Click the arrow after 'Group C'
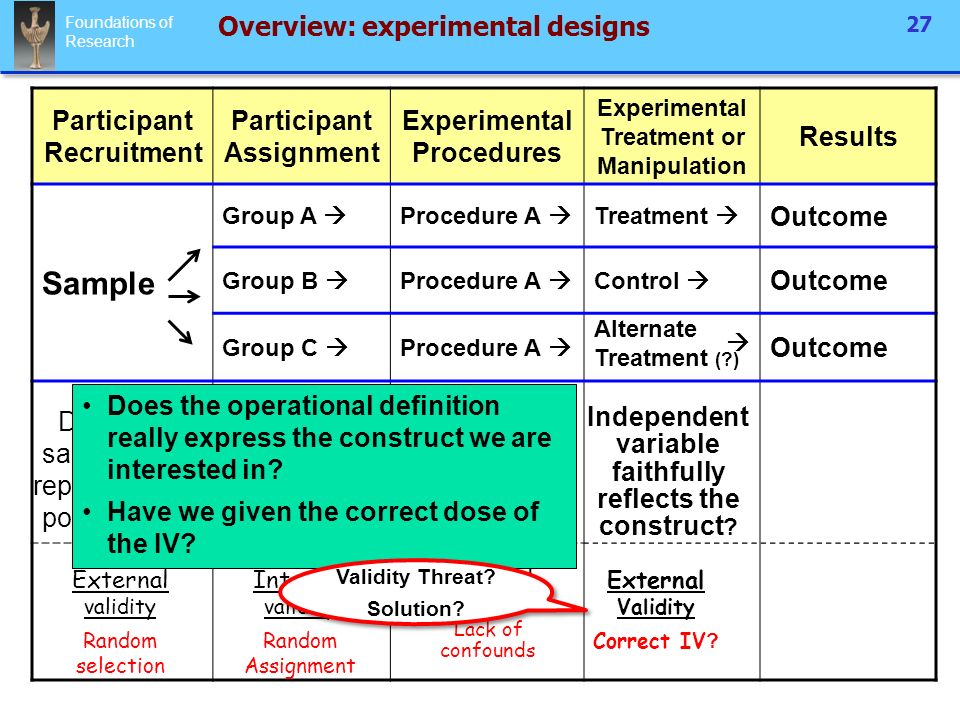960x720 pixels. pyautogui.click(x=337, y=347)
